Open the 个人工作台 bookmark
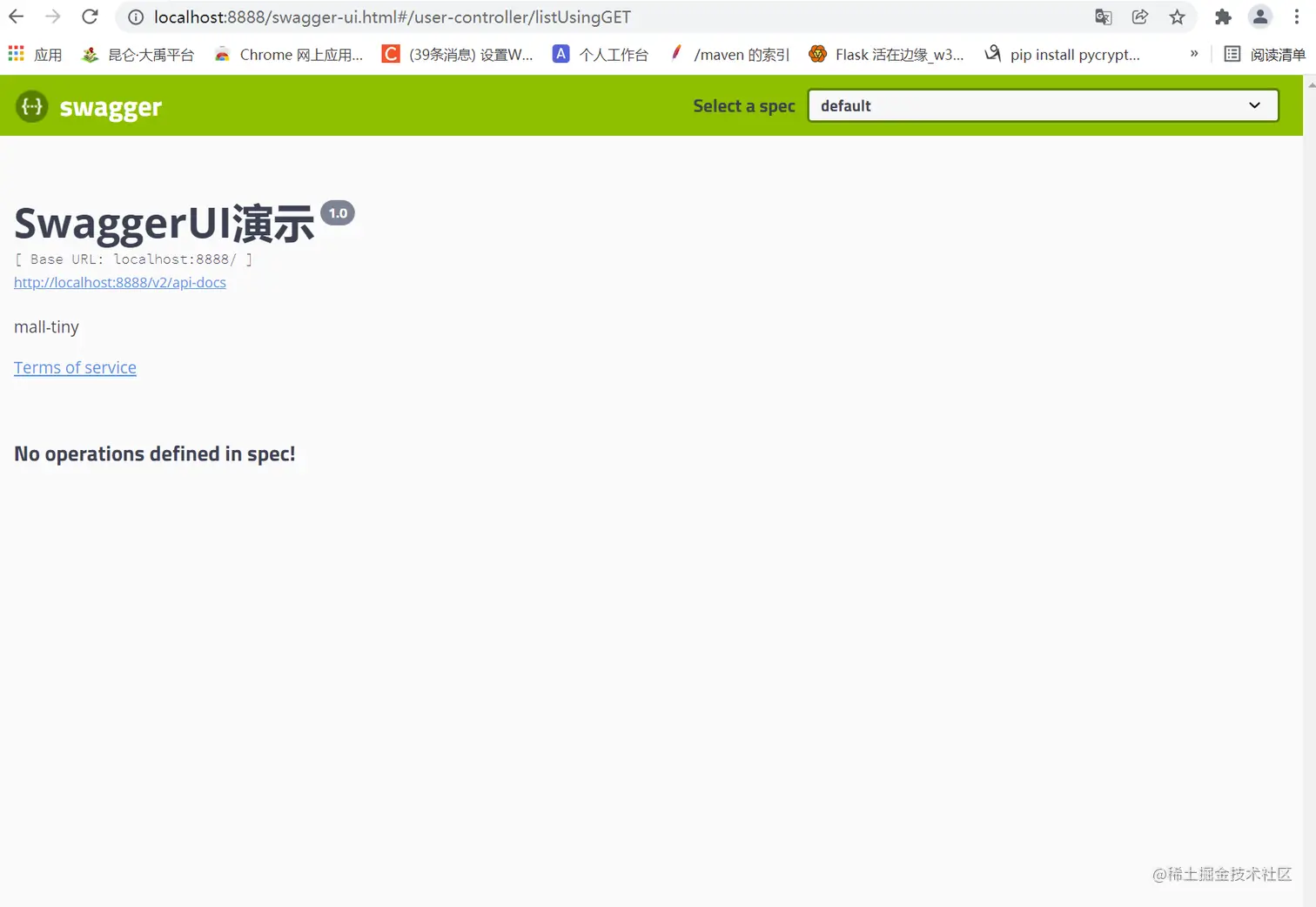1316x907 pixels. click(601, 55)
